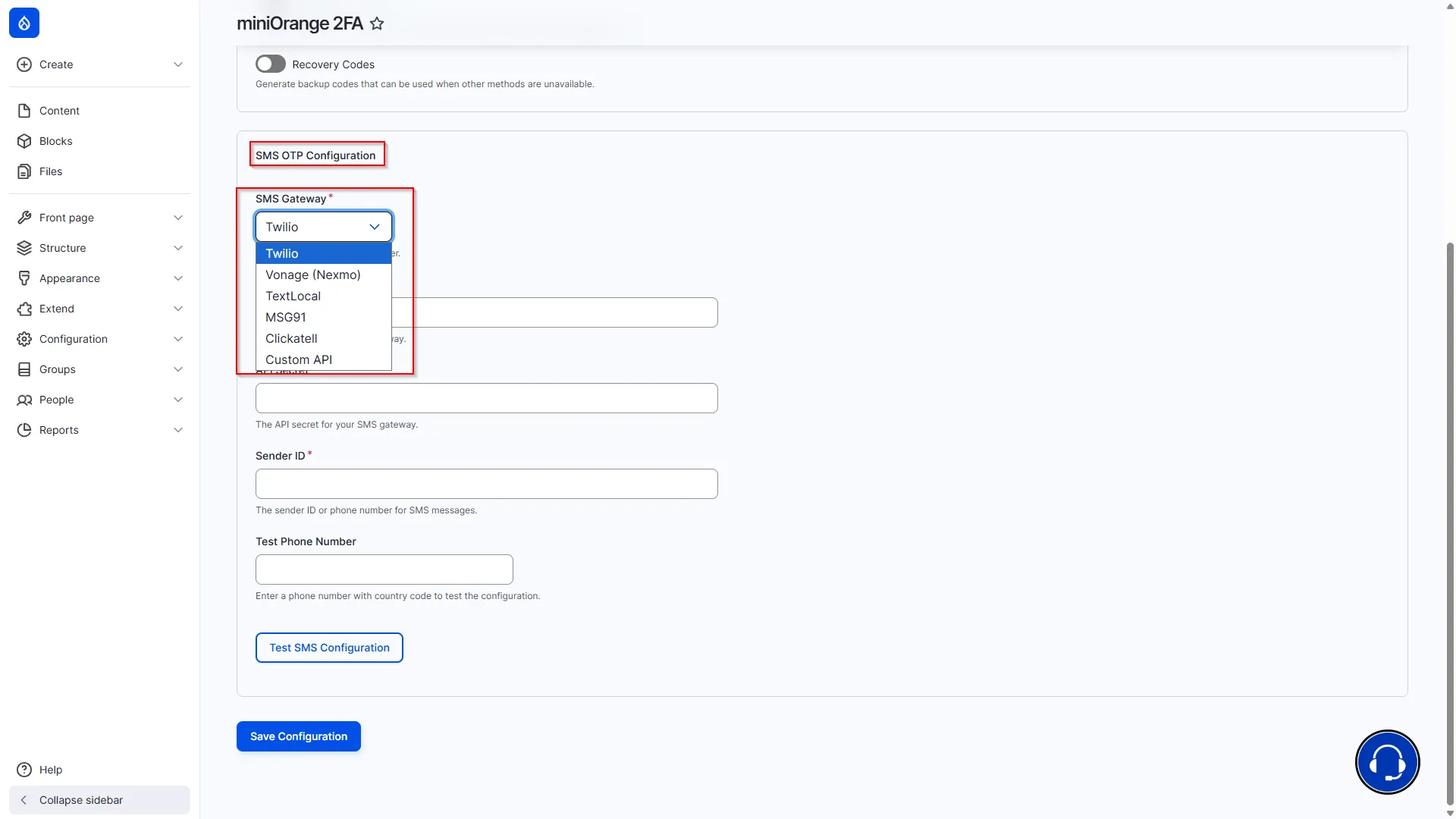Click the Extend puzzle icon
The width and height of the screenshot is (1456, 819).
(x=24, y=309)
